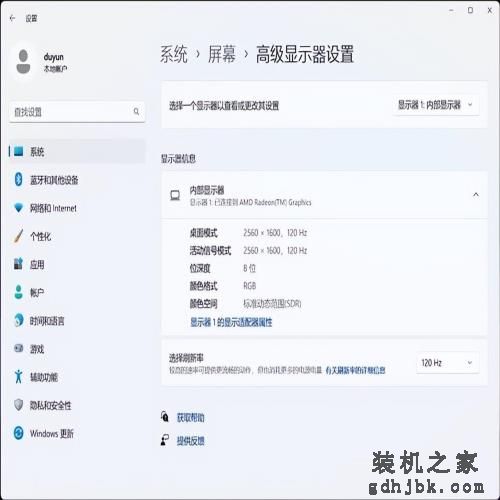Click the network diamond icon in sidebar
The height and width of the screenshot is (500, 500).
tap(19, 208)
